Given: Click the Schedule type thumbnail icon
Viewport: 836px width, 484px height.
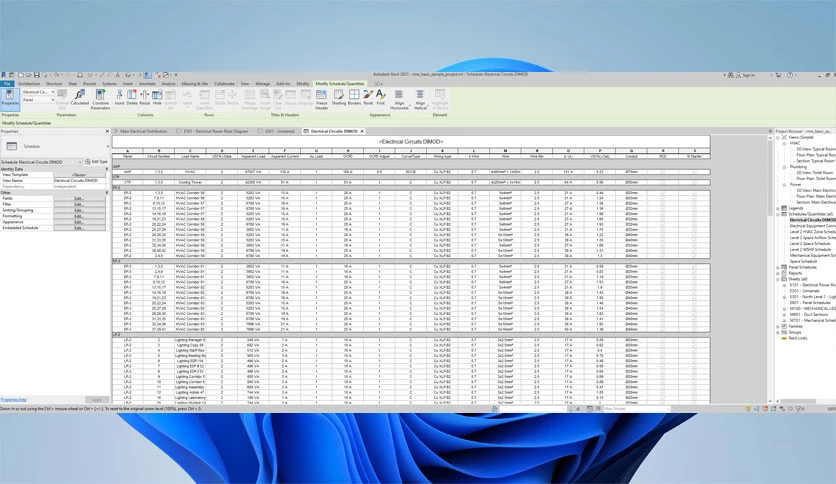Looking at the screenshot, I should pos(12,146).
